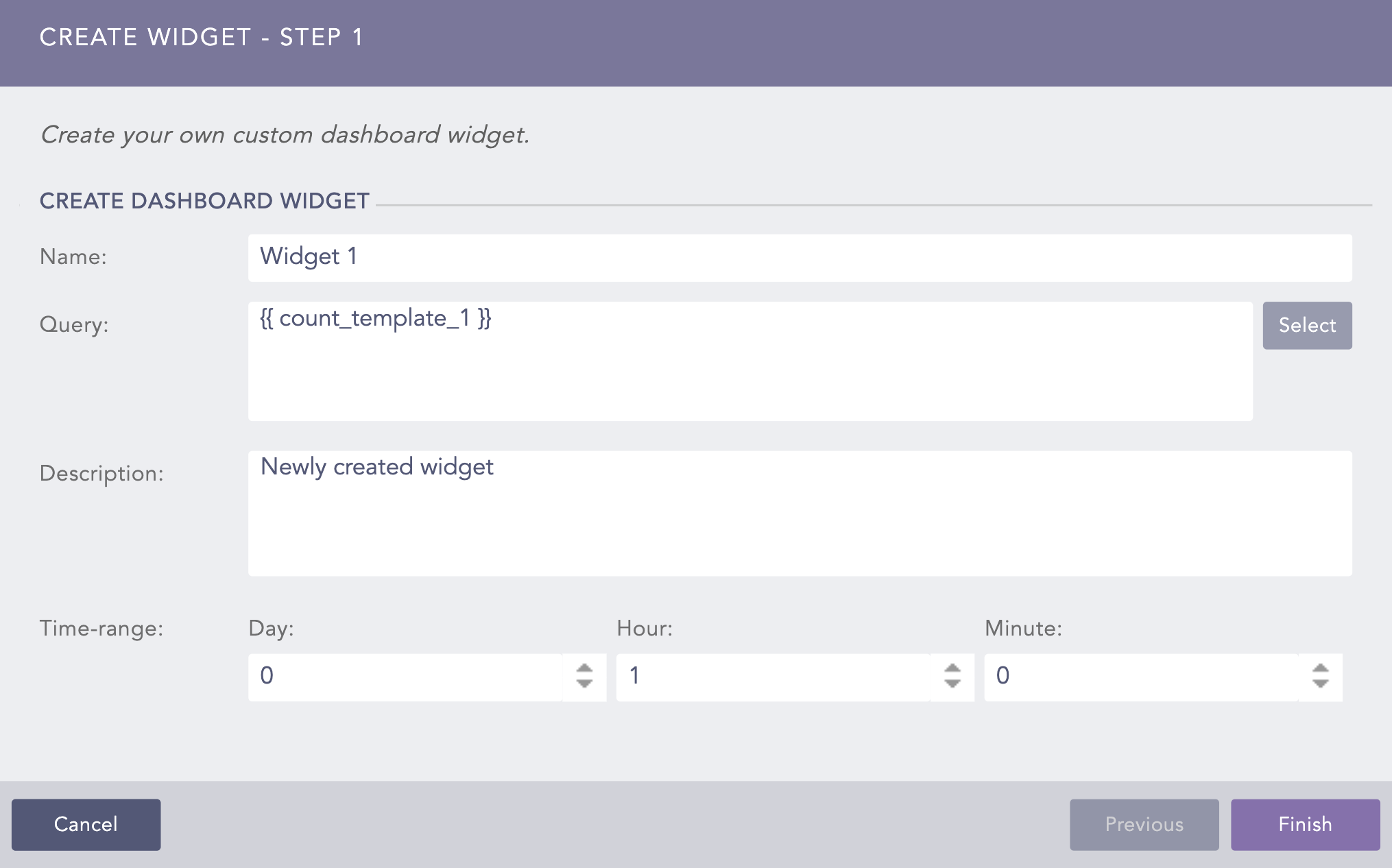The image size is (1392, 868).
Task: Click the Time-range label
Action: point(101,627)
